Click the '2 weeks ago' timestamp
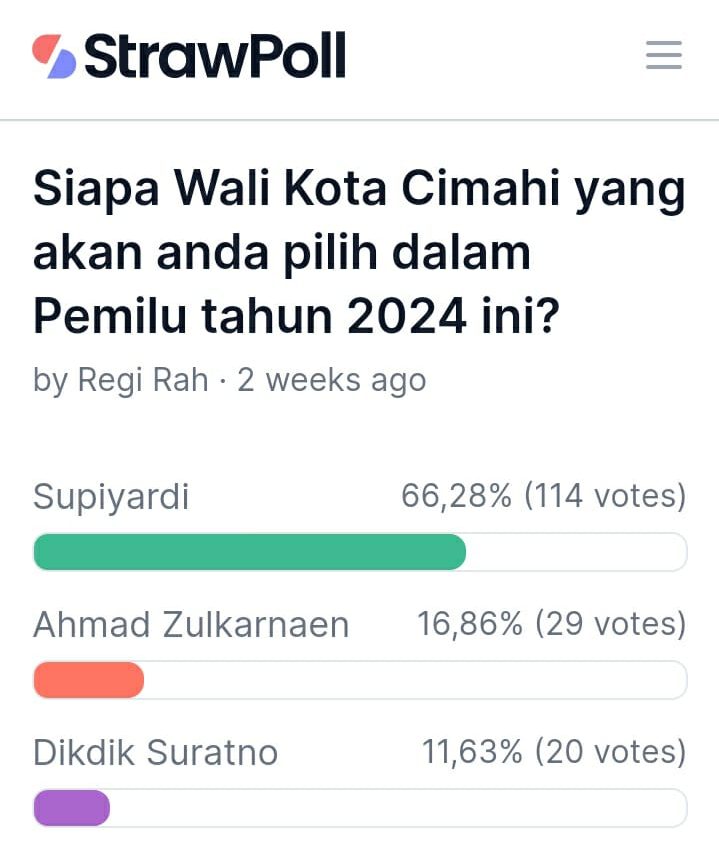This screenshot has width=719, height=848. 332,380
